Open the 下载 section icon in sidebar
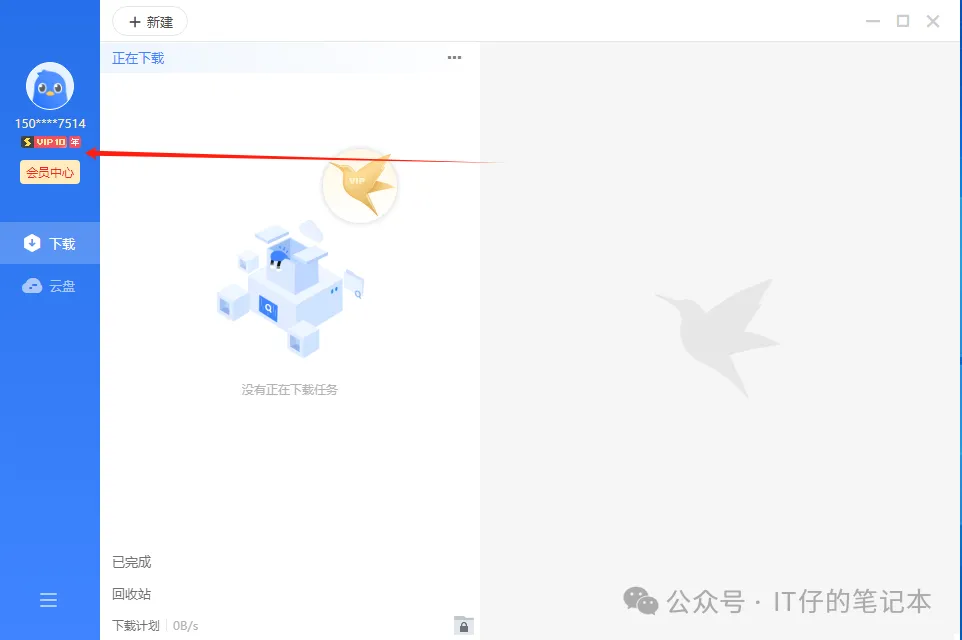The height and width of the screenshot is (640, 962). tap(32, 243)
